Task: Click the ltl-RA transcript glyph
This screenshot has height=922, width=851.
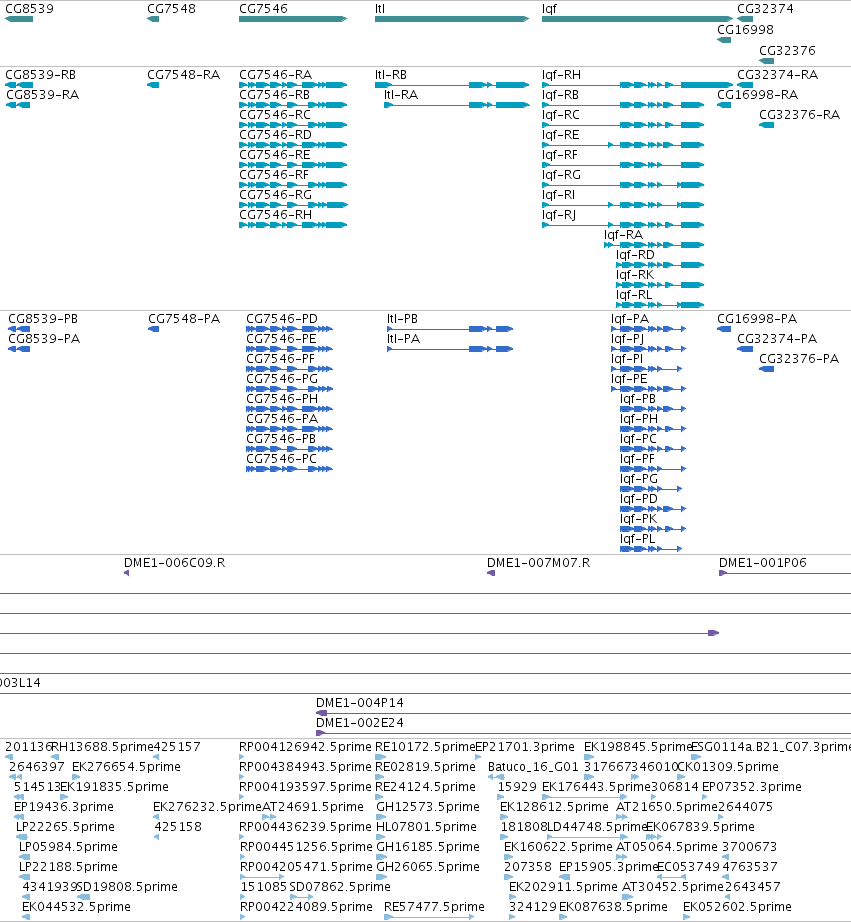Action: 456,105
